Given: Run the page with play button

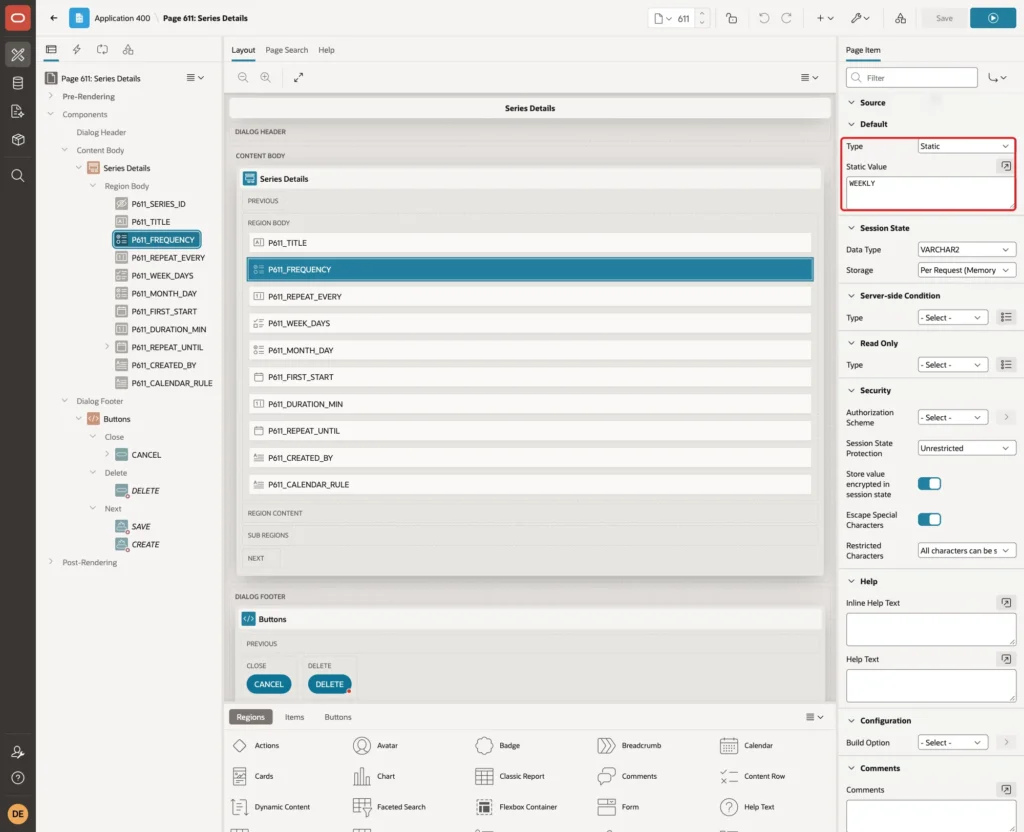Looking at the screenshot, I should coord(992,18).
